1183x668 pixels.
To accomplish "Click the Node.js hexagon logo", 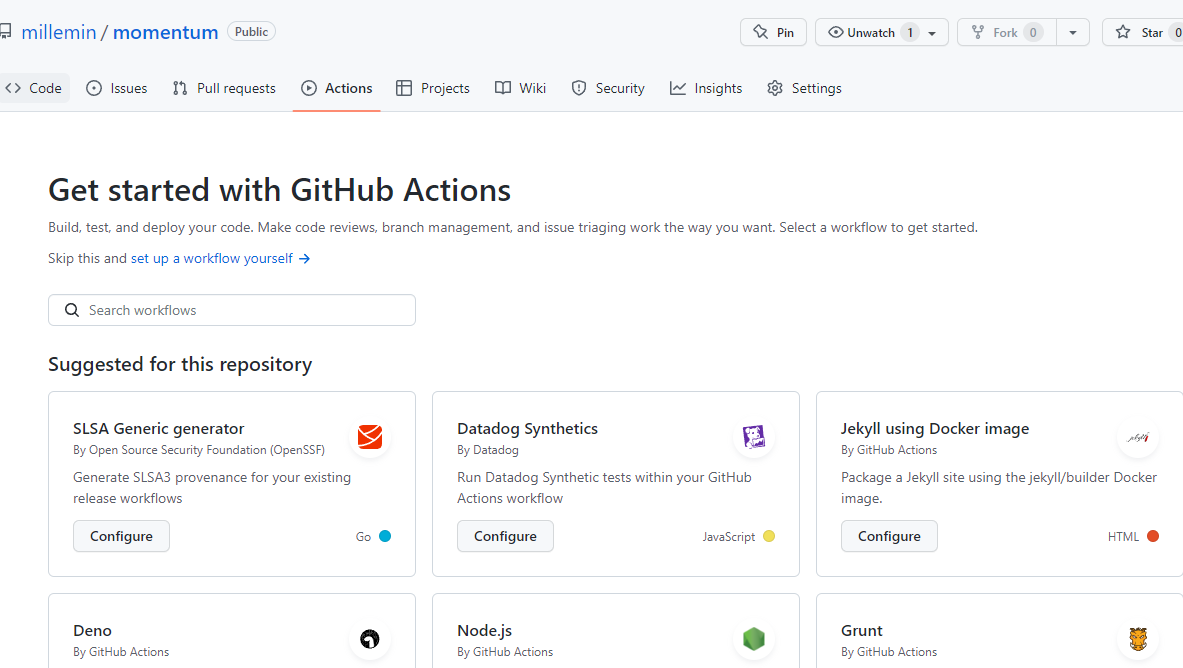I will (754, 639).
